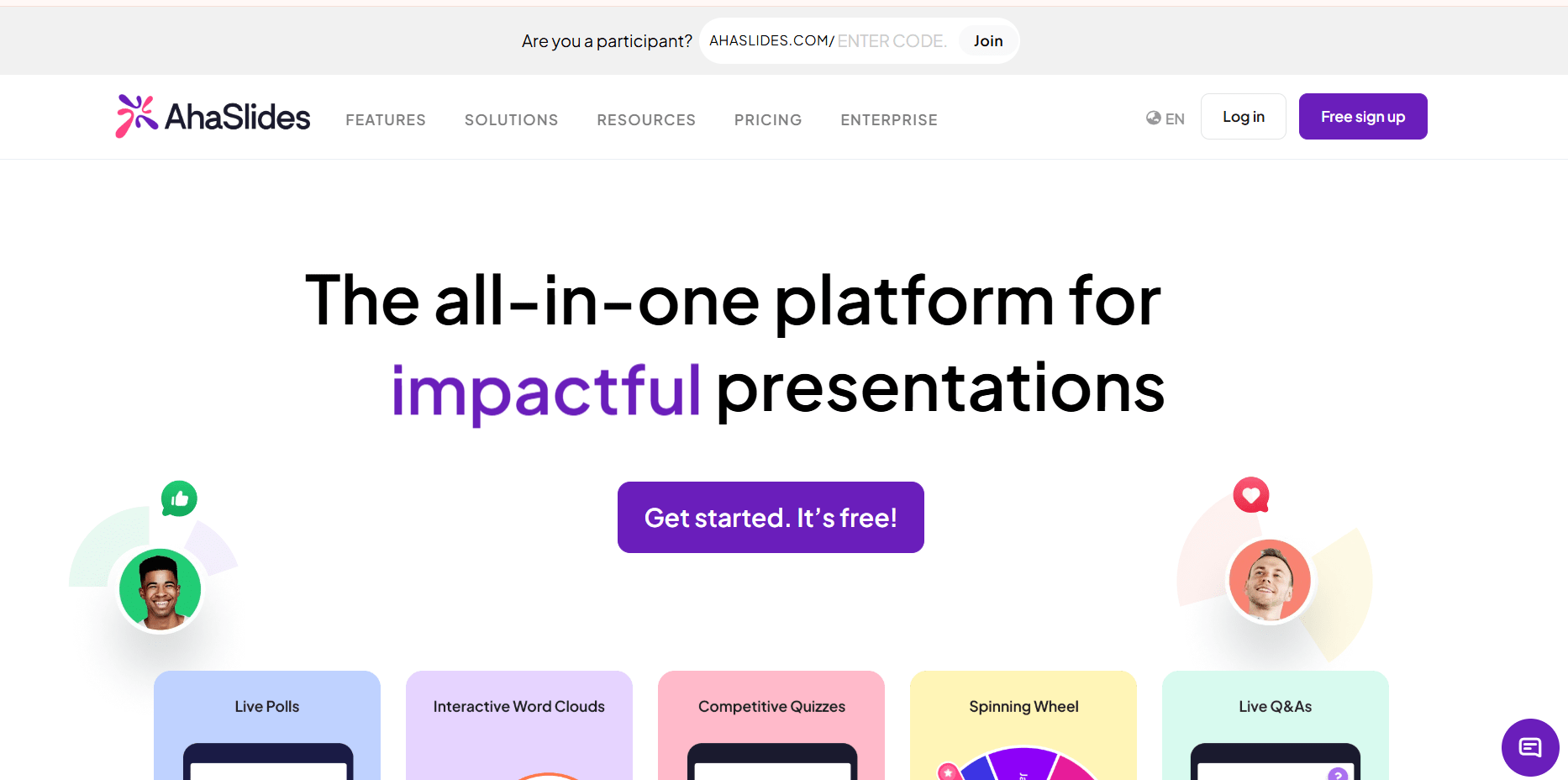Click the Join button
This screenshot has height=780, width=1568.
[987, 41]
